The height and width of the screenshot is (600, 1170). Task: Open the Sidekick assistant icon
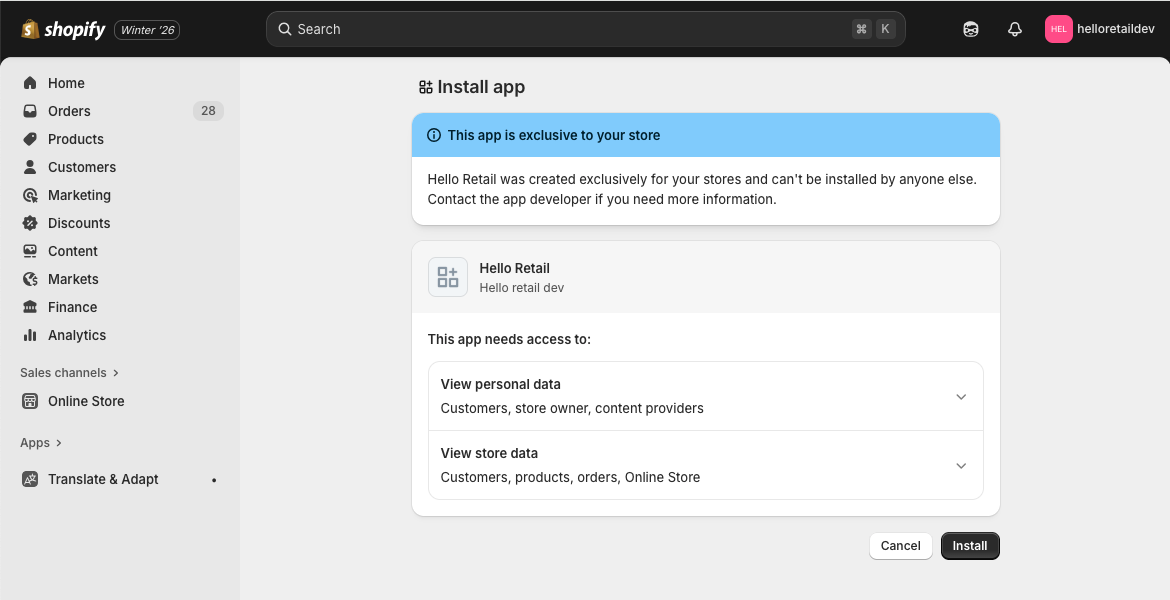pos(970,29)
